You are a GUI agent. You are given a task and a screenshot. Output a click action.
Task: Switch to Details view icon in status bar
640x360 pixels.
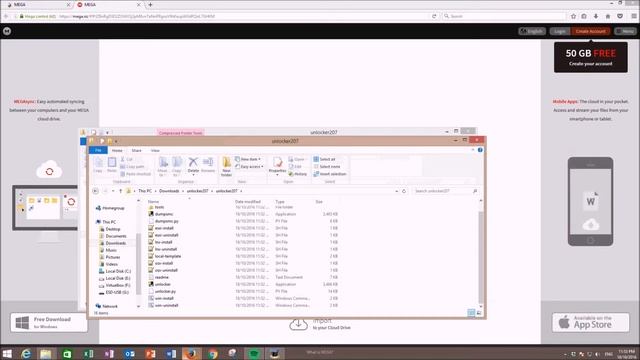pos(471,313)
